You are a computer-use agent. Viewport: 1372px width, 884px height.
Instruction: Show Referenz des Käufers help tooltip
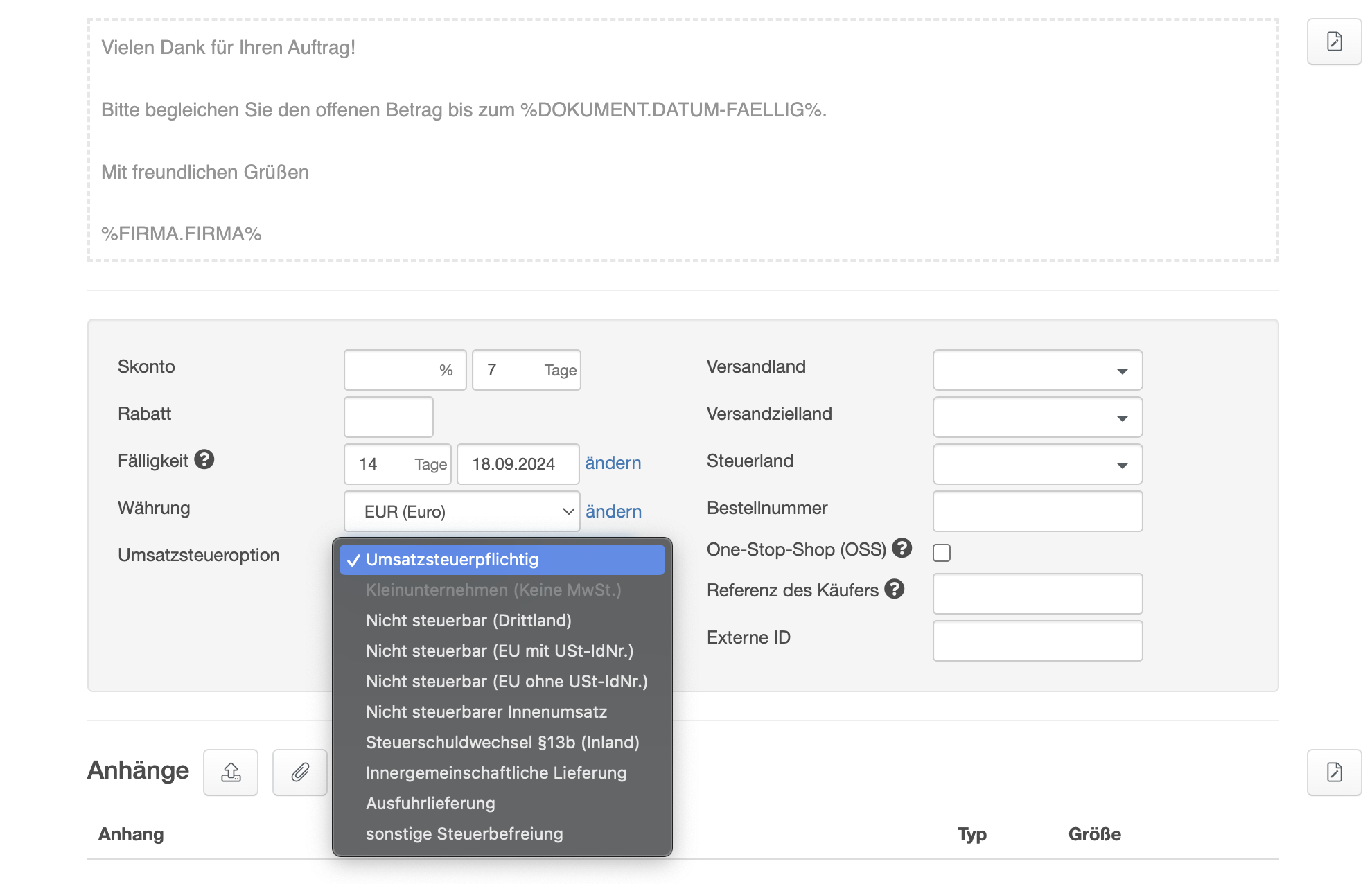tap(895, 589)
